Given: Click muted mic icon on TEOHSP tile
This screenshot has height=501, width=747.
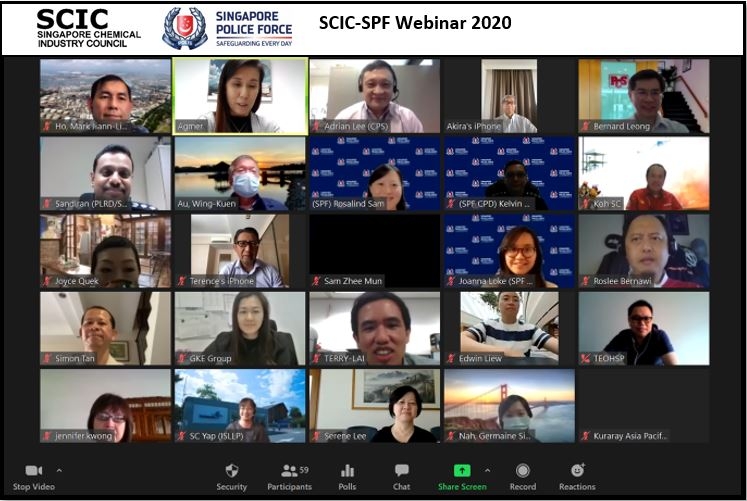Looking at the screenshot, I should [585, 358].
